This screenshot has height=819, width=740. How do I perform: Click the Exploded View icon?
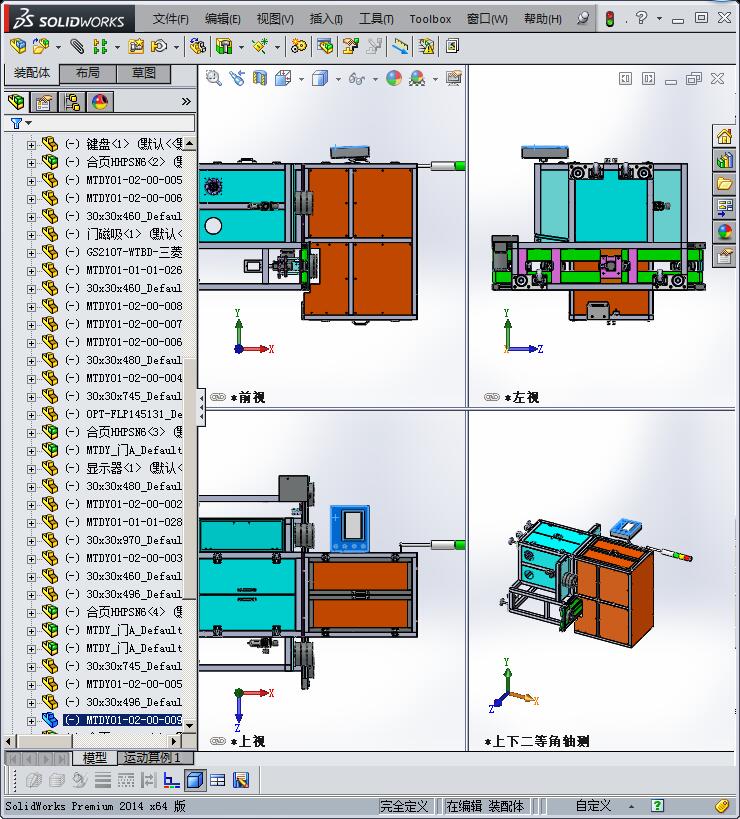click(x=350, y=46)
